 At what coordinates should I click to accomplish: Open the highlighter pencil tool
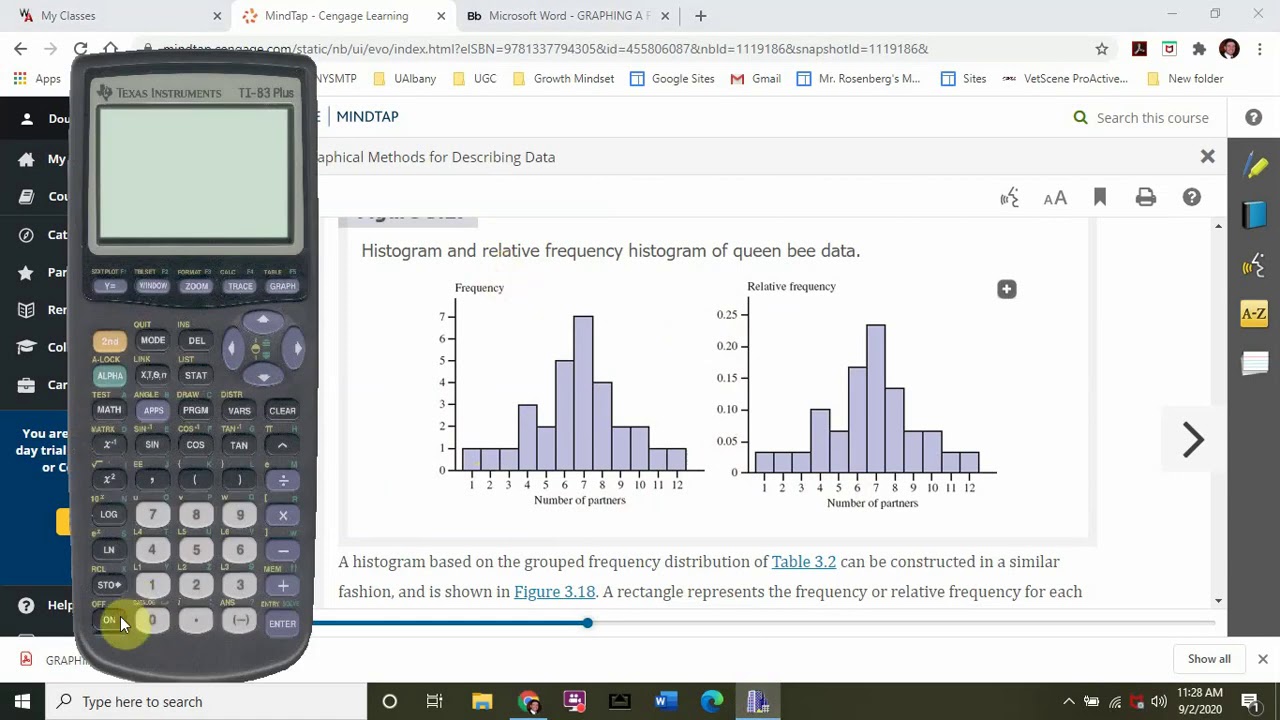1255,167
